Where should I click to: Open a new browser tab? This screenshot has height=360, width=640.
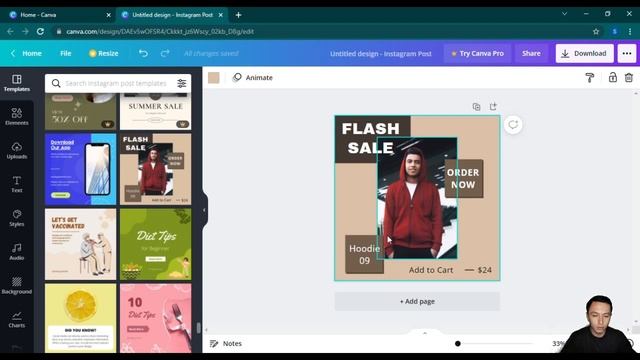pos(238,15)
